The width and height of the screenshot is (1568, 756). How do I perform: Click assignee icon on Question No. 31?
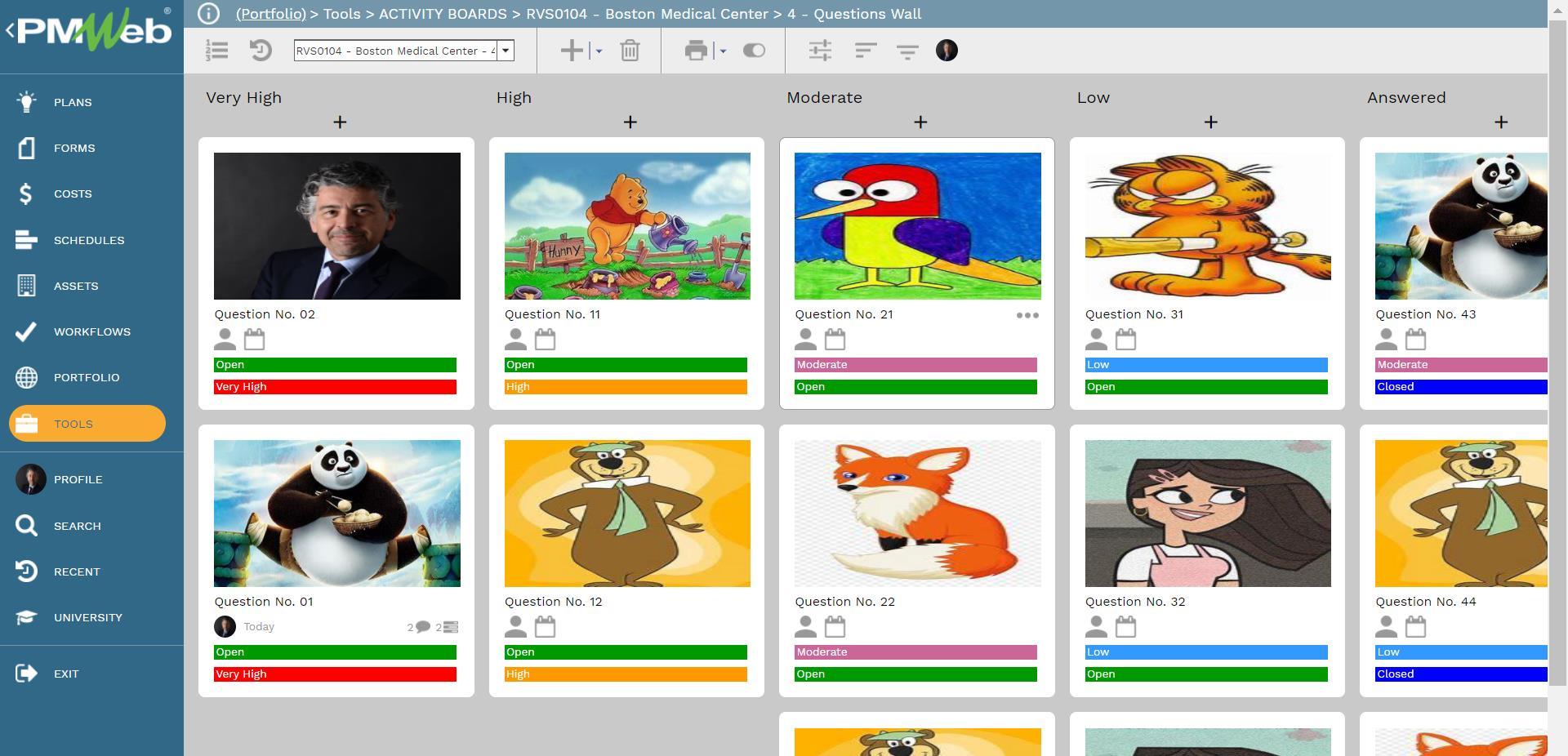(1096, 339)
